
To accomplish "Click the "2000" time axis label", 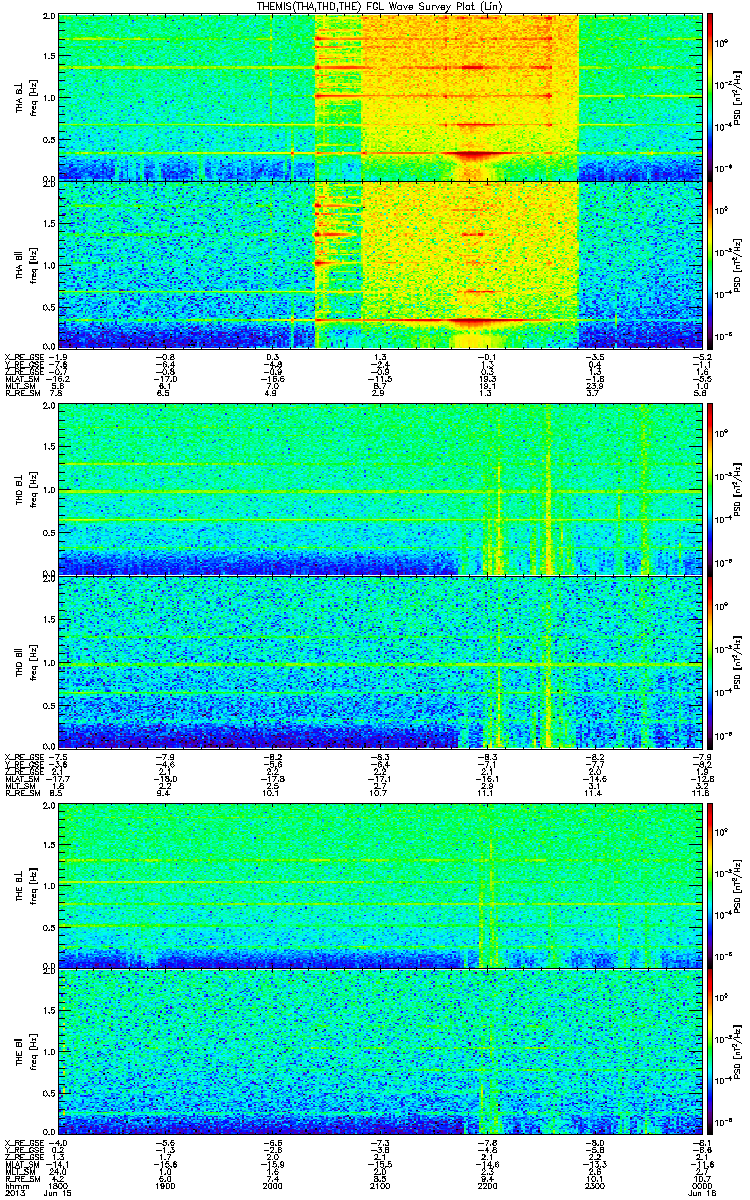I will pos(271,1185).
